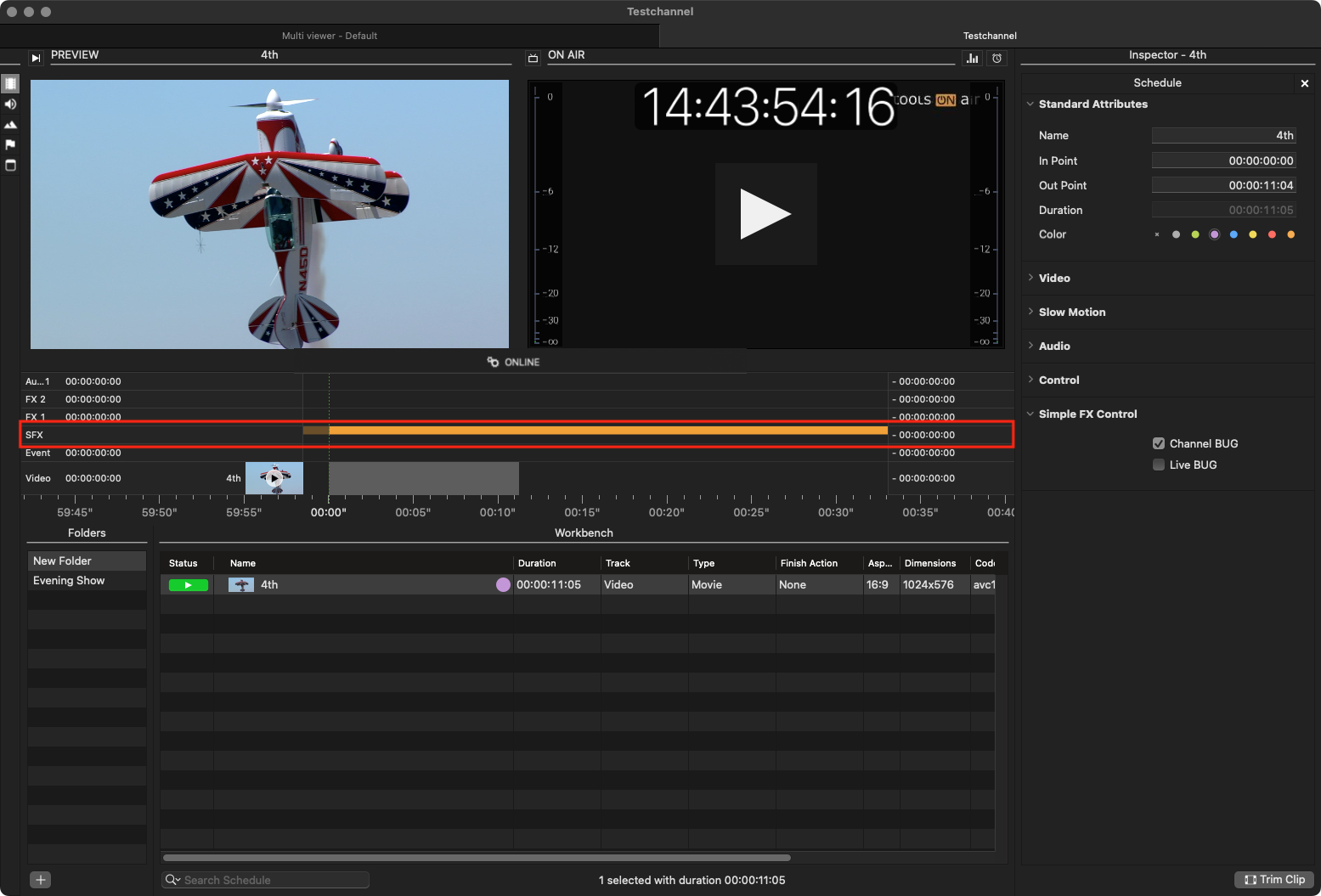Click the 4th clip thumbnail on the timeline
The image size is (1321, 896).
click(274, 478)
